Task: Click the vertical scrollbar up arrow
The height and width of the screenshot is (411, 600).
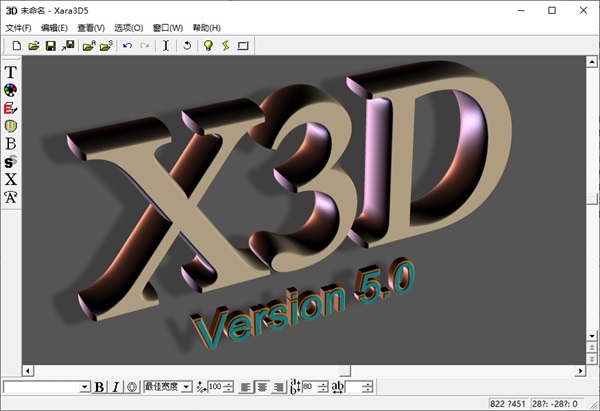Action: pos(592,62)
